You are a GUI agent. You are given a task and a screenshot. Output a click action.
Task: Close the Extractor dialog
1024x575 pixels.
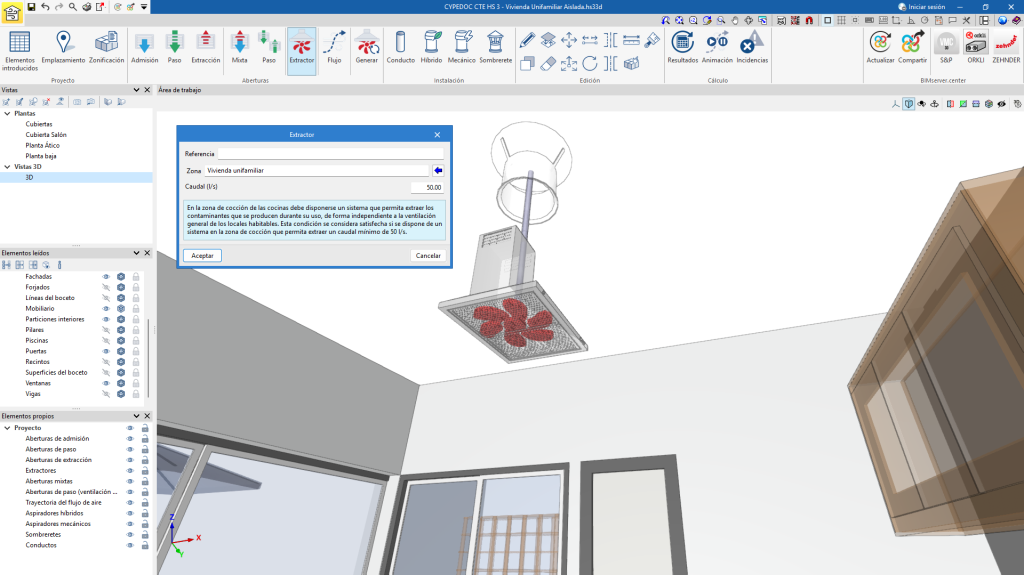(437, 135)
